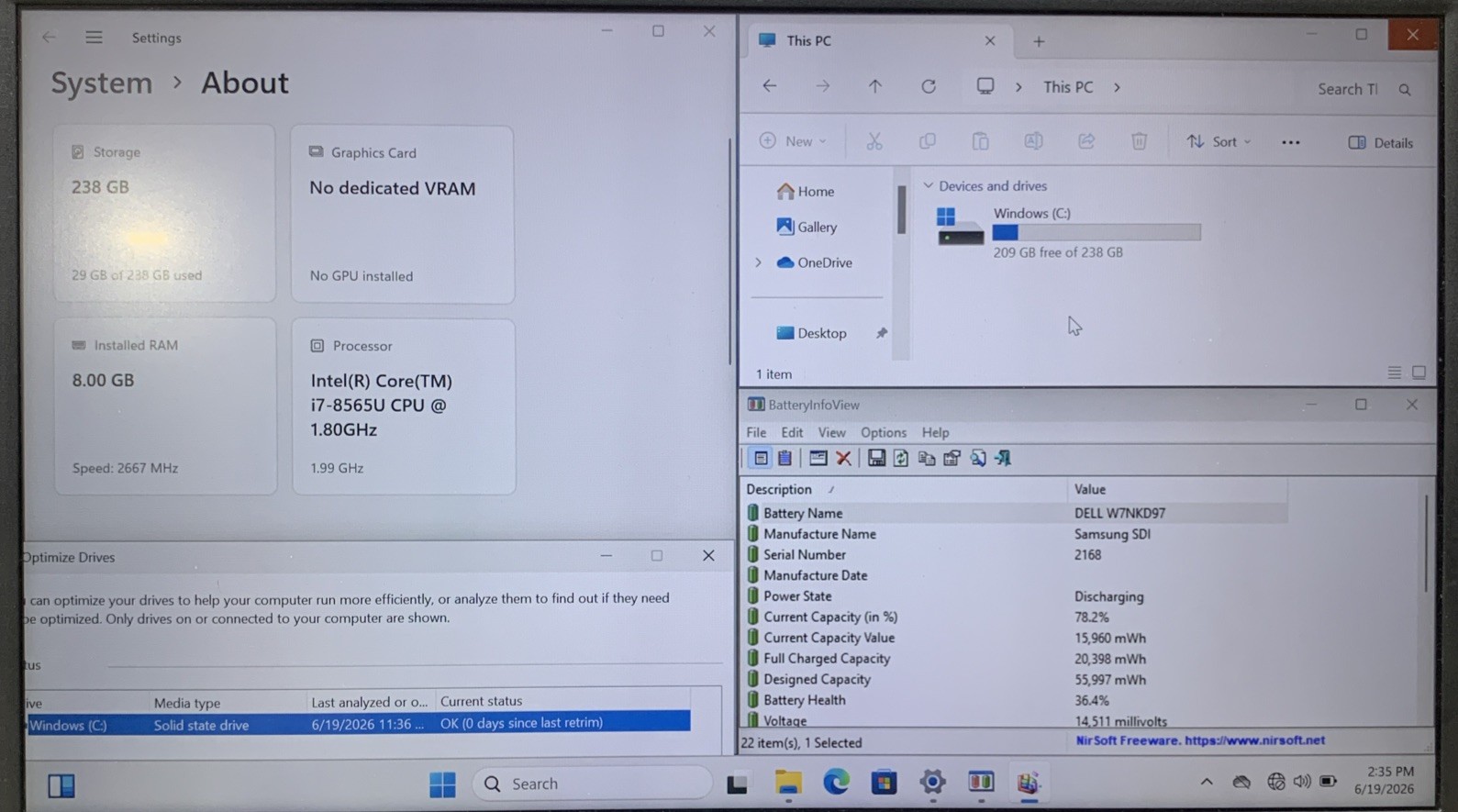1458x812 pixels.
Task: Click the search magnifier in File Explorer
Action: click(1405, 89)
